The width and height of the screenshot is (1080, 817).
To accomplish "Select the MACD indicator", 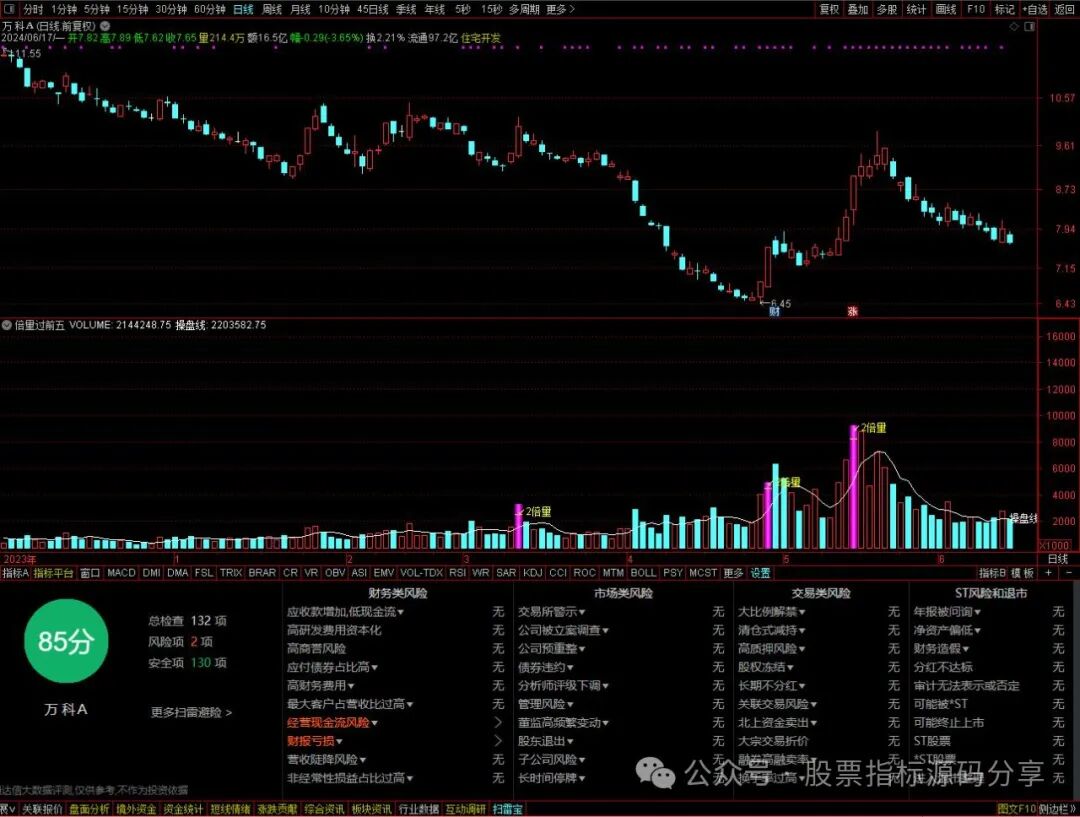I will [121, 572].
